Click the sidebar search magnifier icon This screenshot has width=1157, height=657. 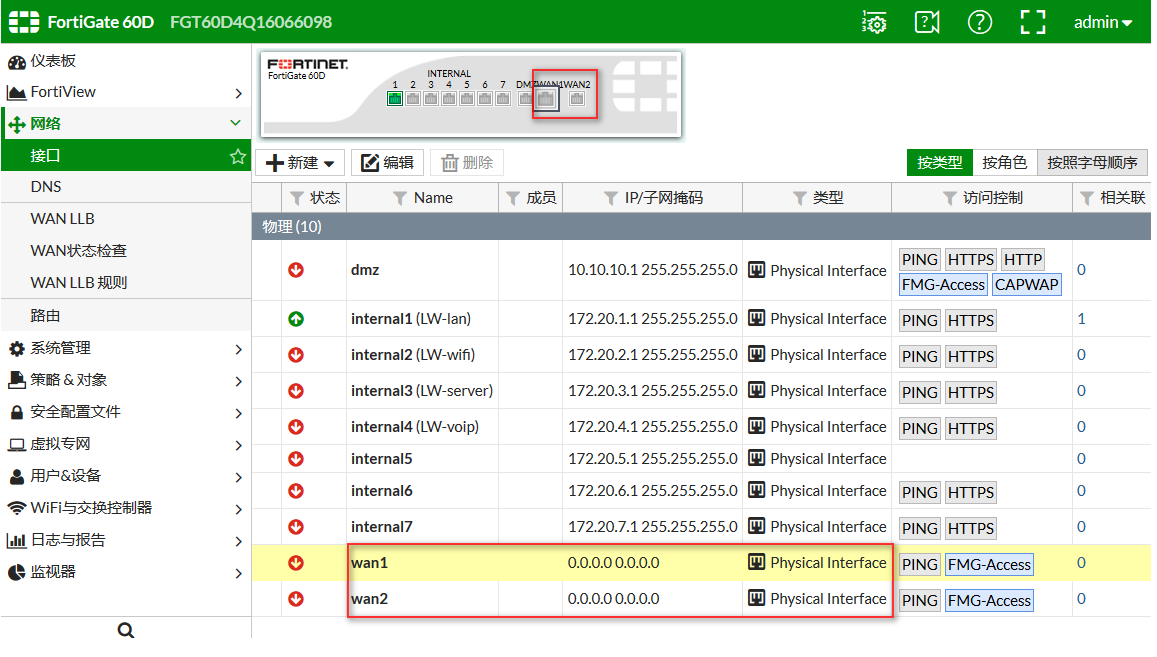click(125, 630)
